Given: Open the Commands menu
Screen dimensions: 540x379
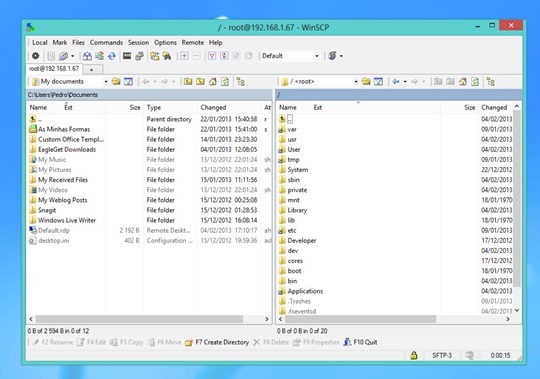Looking at the screenshot, I should (106, 42).
